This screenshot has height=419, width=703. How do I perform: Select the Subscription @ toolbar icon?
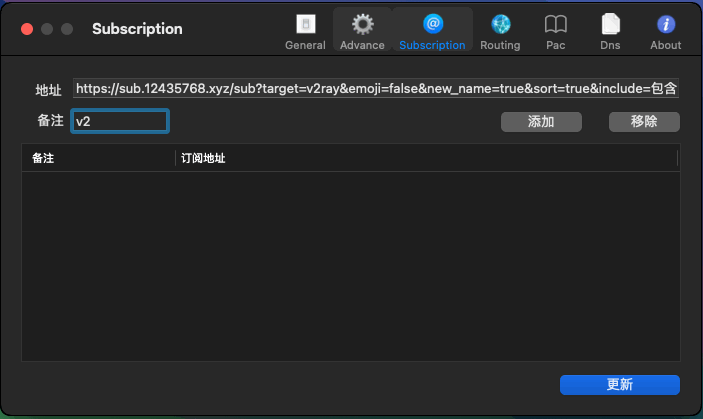(x=432, y=31)
